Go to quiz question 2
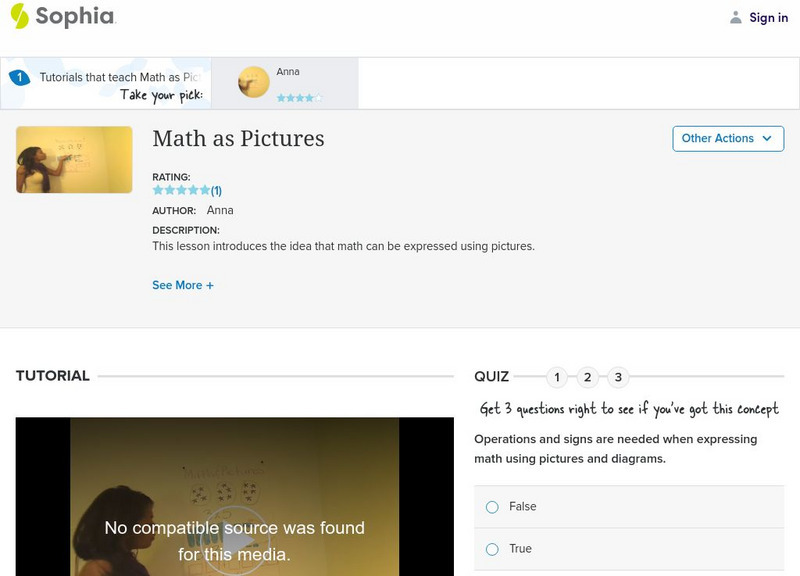Screen dimensions: 800x576 click(x=588, y=377)
